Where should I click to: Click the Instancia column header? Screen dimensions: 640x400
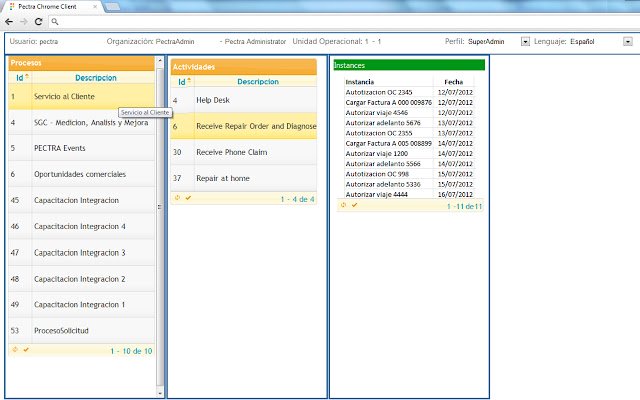(360, 82)
